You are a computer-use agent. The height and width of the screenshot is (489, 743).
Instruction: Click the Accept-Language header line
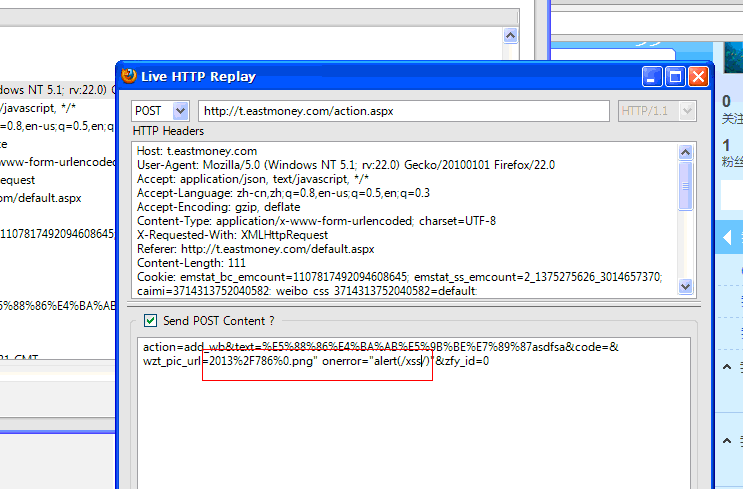[x=283, y=193]
